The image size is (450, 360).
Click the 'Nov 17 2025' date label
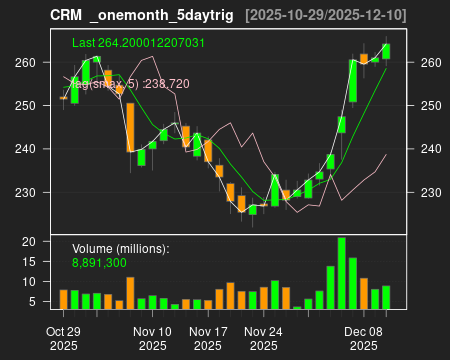pyautogui.click(x=208, y=339)
